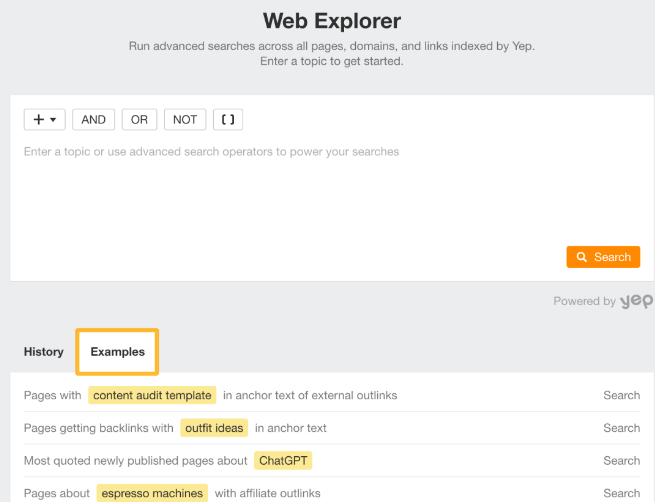Viewport: 655px width, 502px height.
Task: Insert the OR operator
Action: (x=139, y=119)
